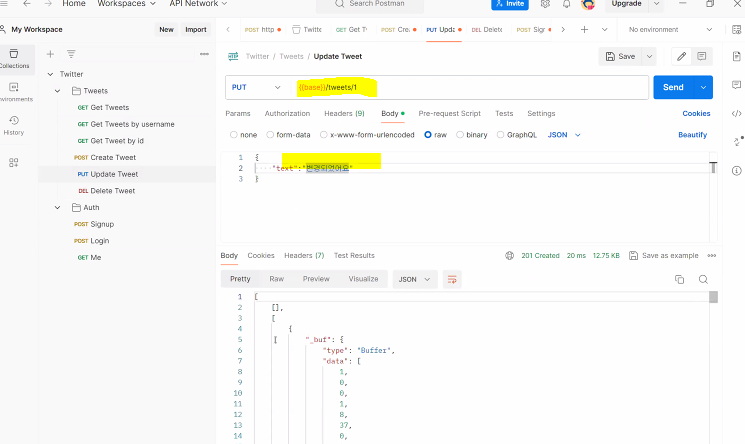The height and width of the screenshot is (444, 745).
Task: Click the filter collections icon
Action: click(71, 54)
